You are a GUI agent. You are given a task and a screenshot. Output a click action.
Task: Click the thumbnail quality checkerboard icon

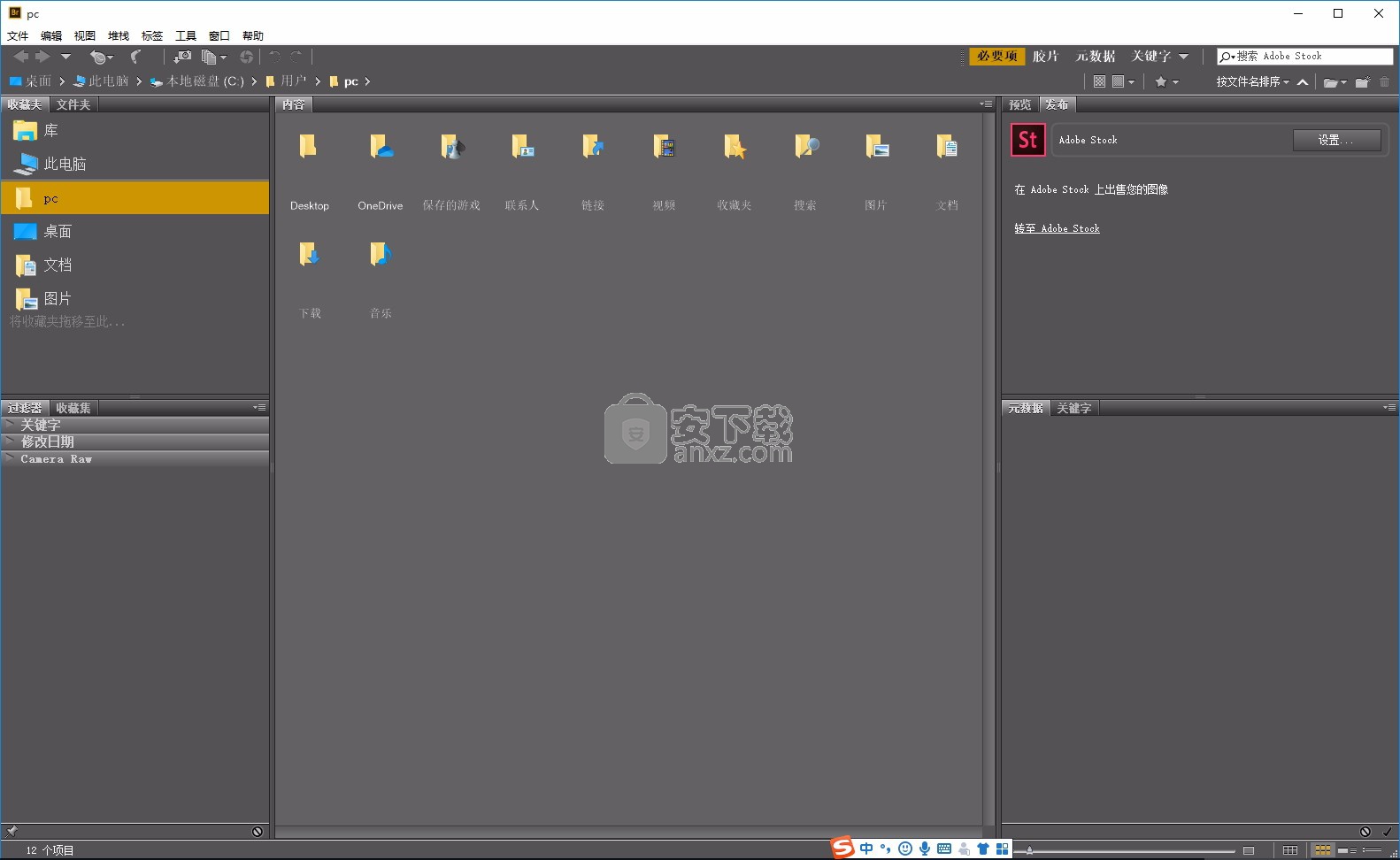click(x=1099, y=81)
